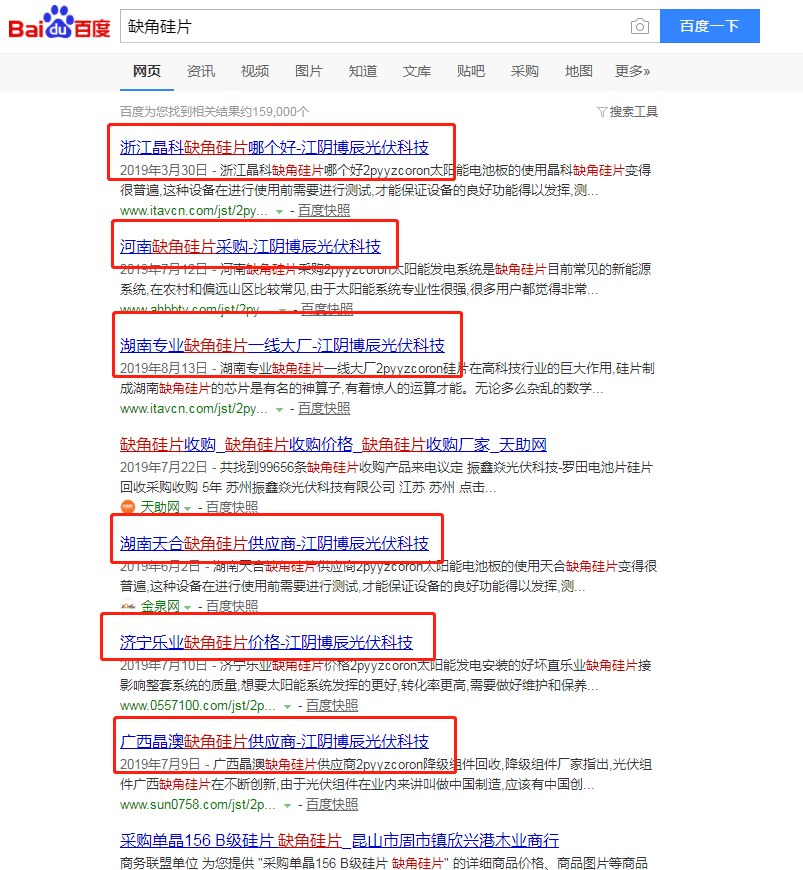
Task: Click snippet line 影响整套系统的质量
Action: (359, 686)
